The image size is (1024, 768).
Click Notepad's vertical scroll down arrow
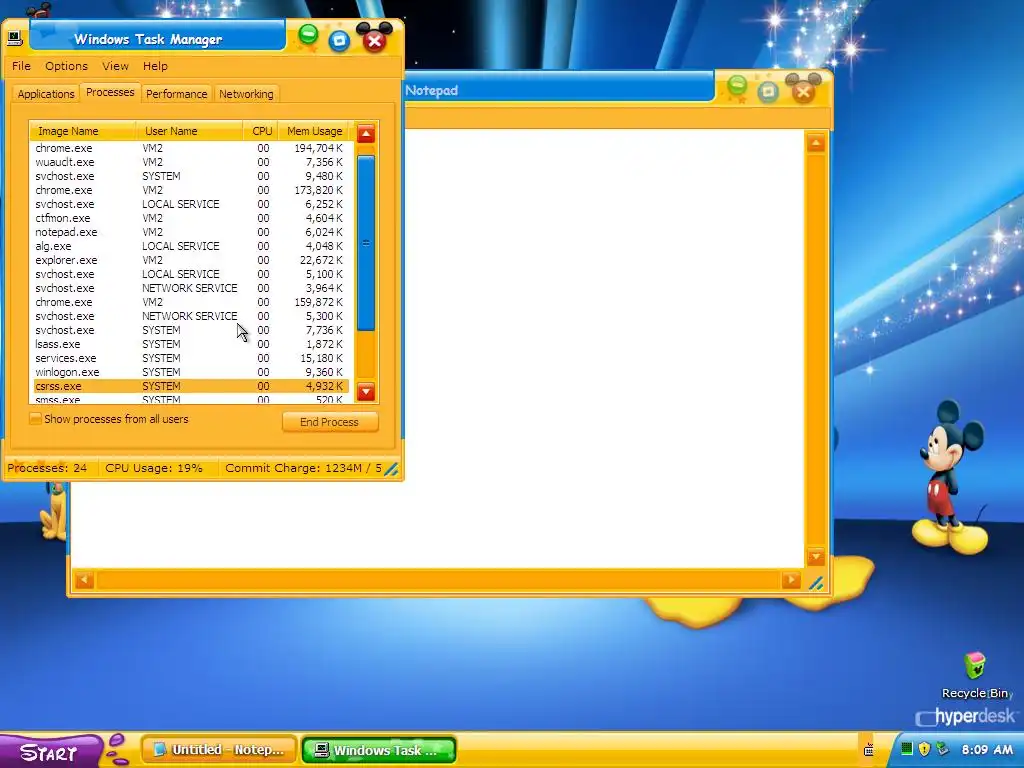coord(816,556)
